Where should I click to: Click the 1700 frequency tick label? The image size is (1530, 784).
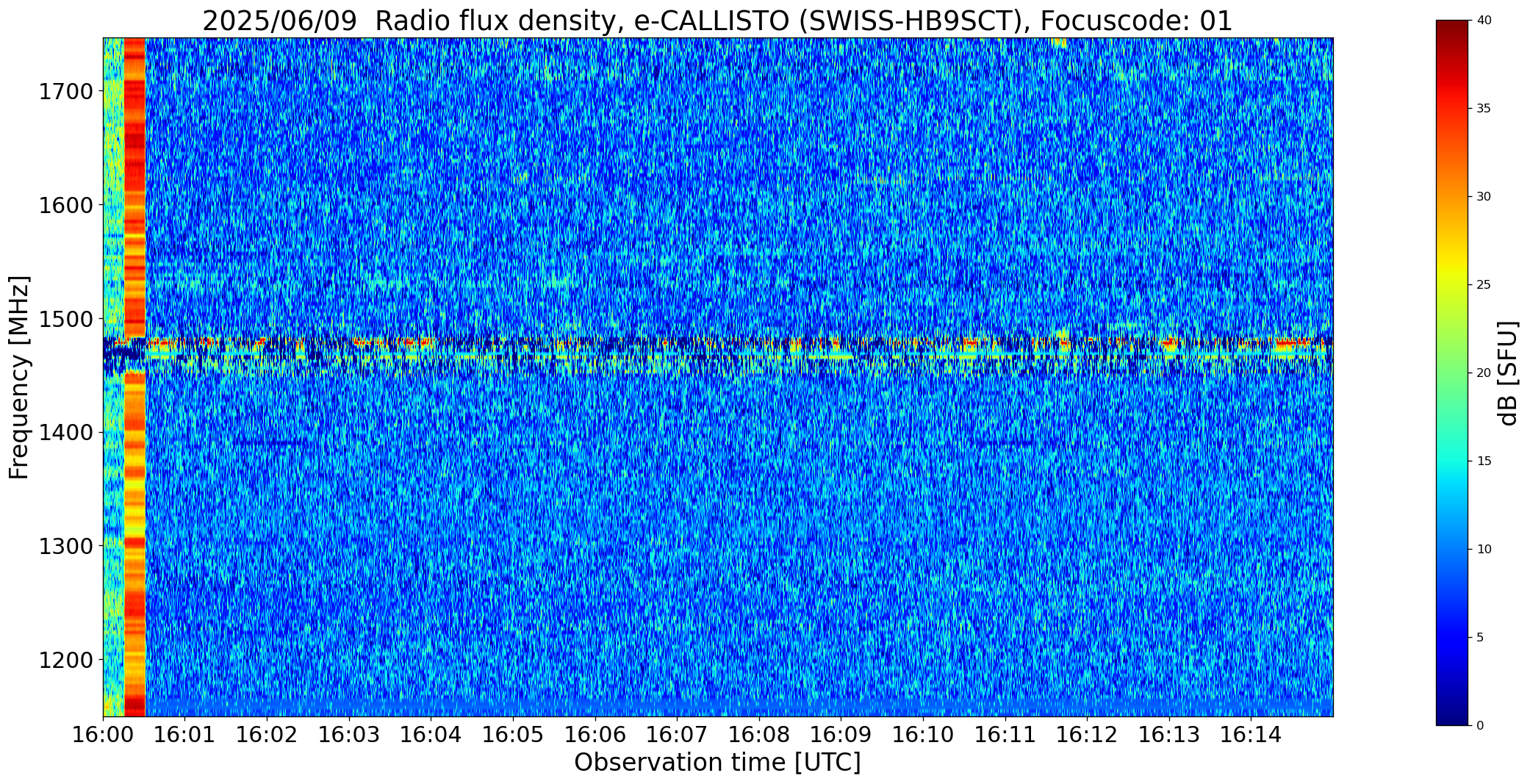click(65, 92)
